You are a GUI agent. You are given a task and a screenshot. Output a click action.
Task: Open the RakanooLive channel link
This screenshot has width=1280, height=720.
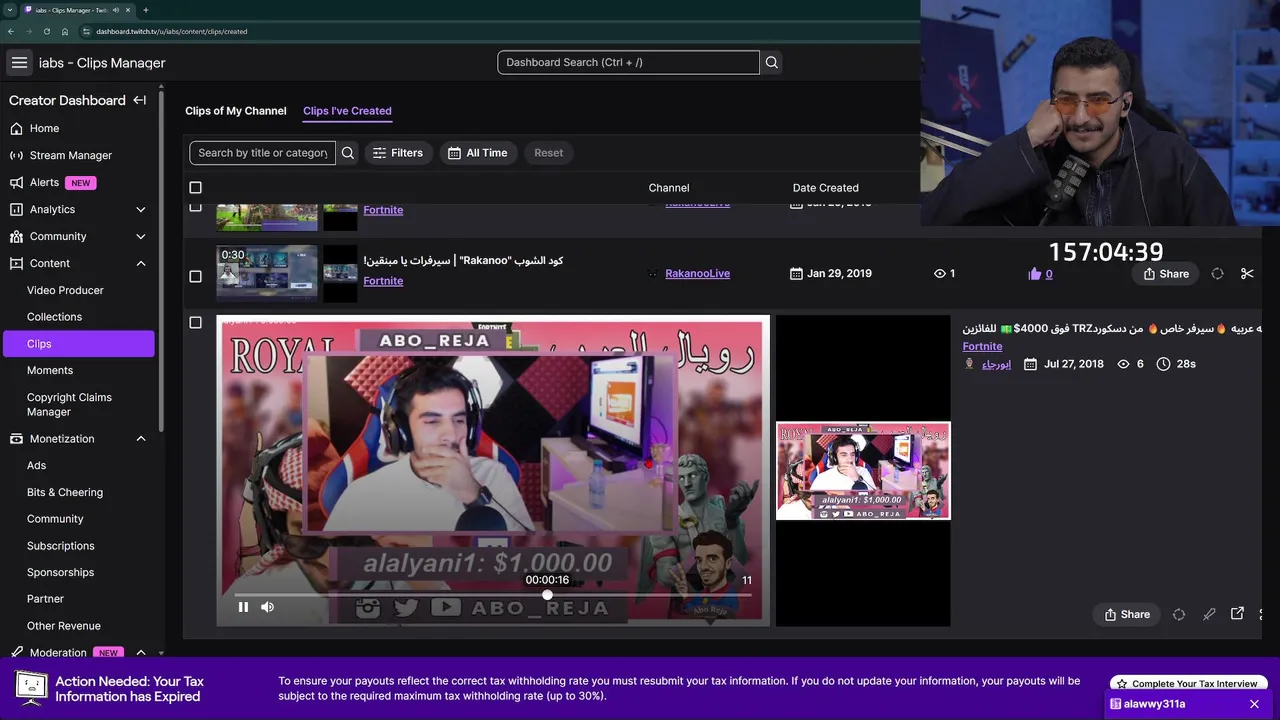[697, 273]
